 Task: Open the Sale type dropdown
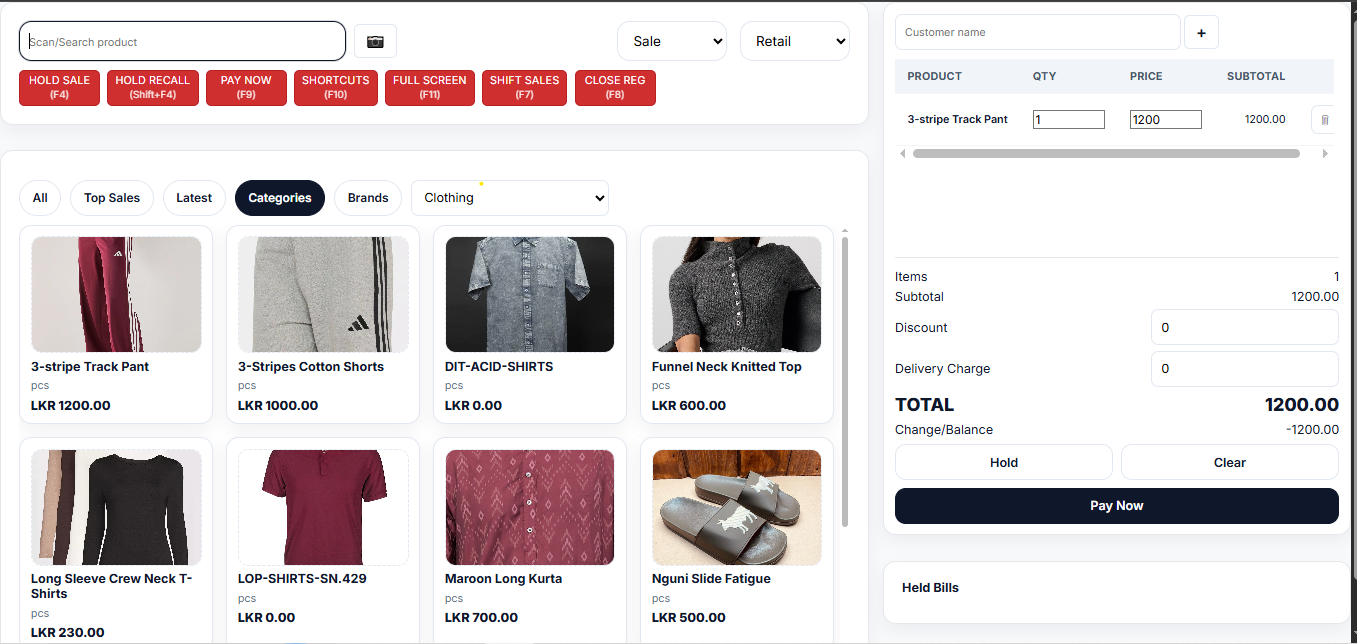[672, 41]
